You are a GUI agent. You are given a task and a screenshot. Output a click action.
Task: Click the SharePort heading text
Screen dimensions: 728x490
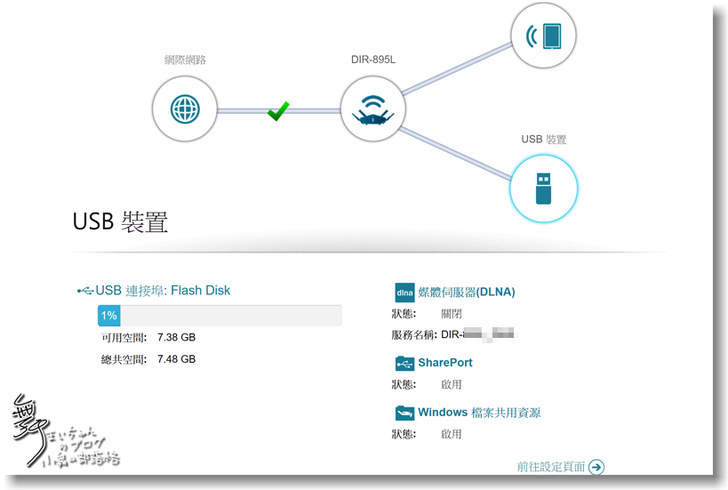pyautogui.click(x=445, y=363)
